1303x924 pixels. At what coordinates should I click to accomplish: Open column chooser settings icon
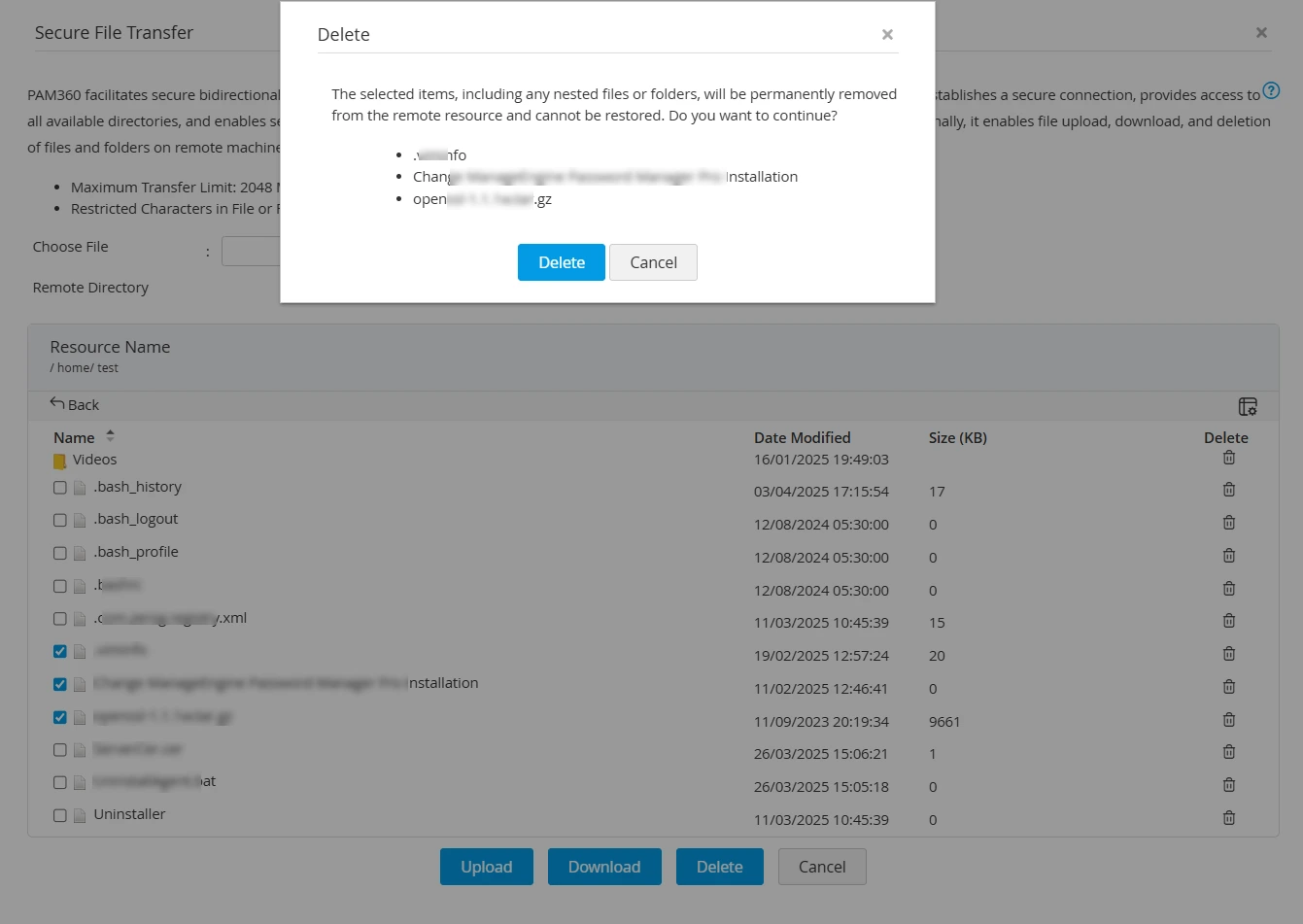[x=1248, y=406]
